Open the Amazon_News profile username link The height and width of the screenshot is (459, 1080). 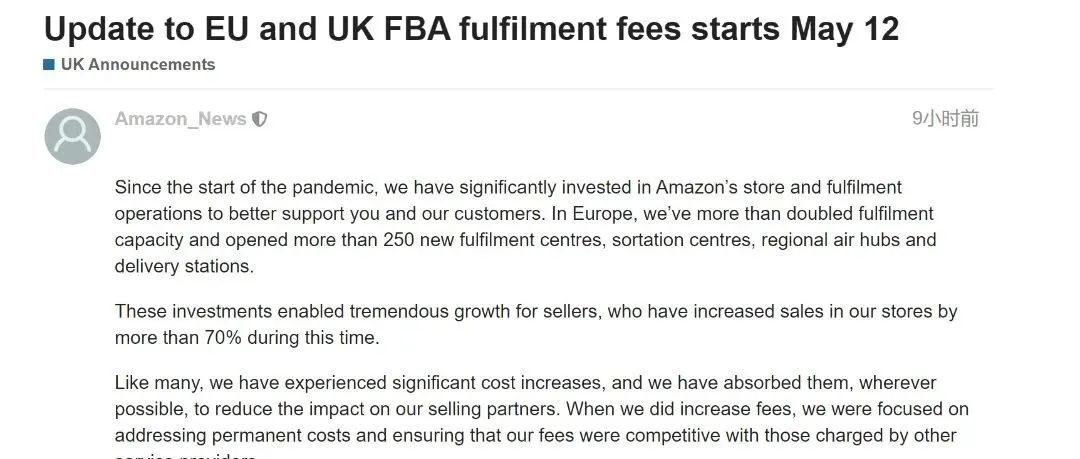[180, 119]
